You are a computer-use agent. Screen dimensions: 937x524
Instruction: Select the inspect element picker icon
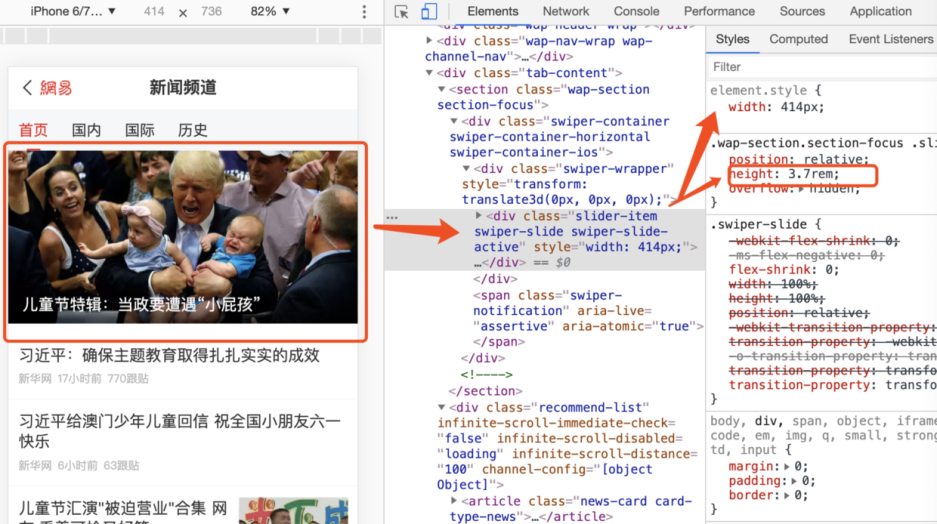(401, 11)
